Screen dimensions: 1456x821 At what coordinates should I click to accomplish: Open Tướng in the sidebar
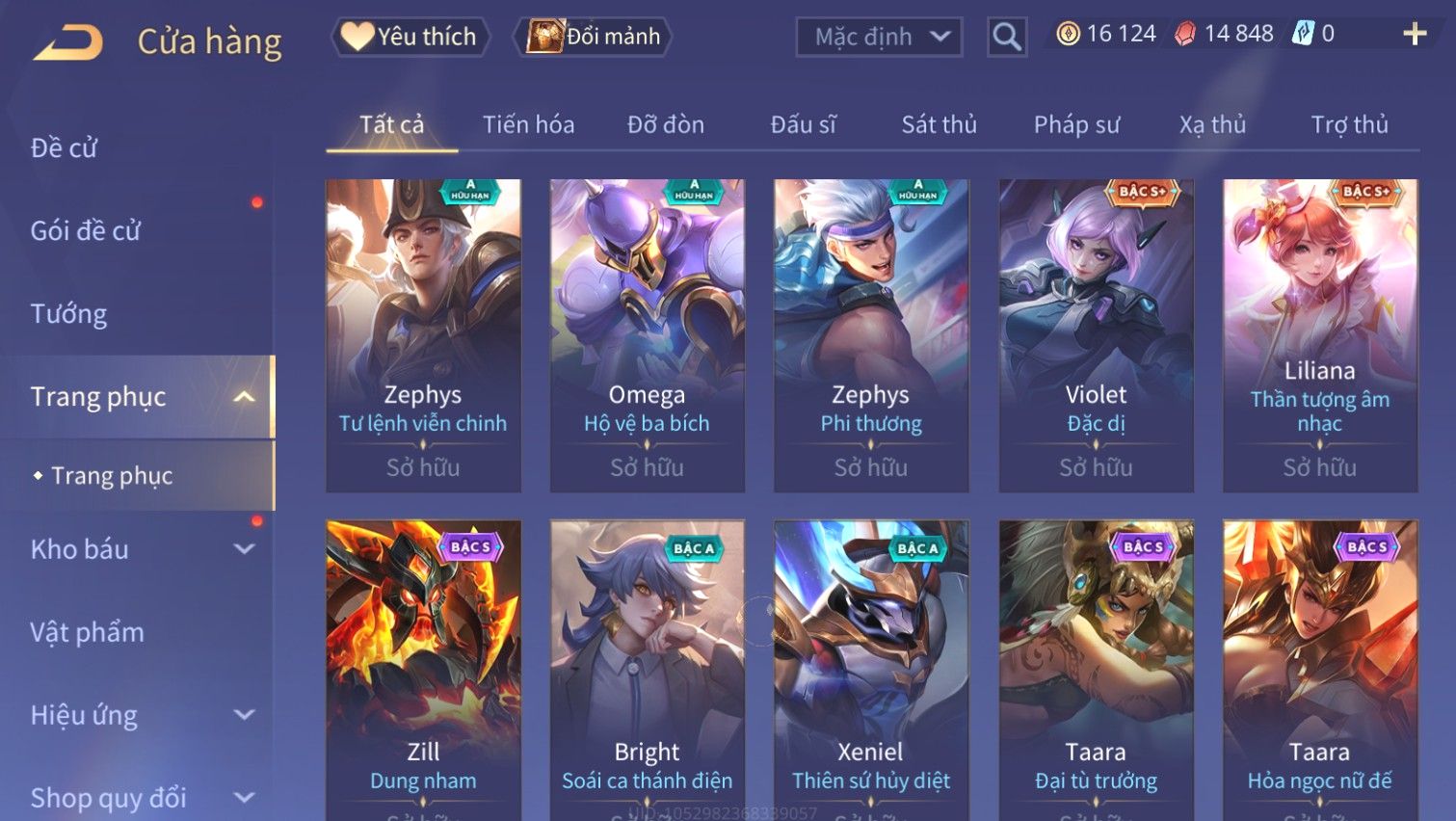tap(68, 313)
